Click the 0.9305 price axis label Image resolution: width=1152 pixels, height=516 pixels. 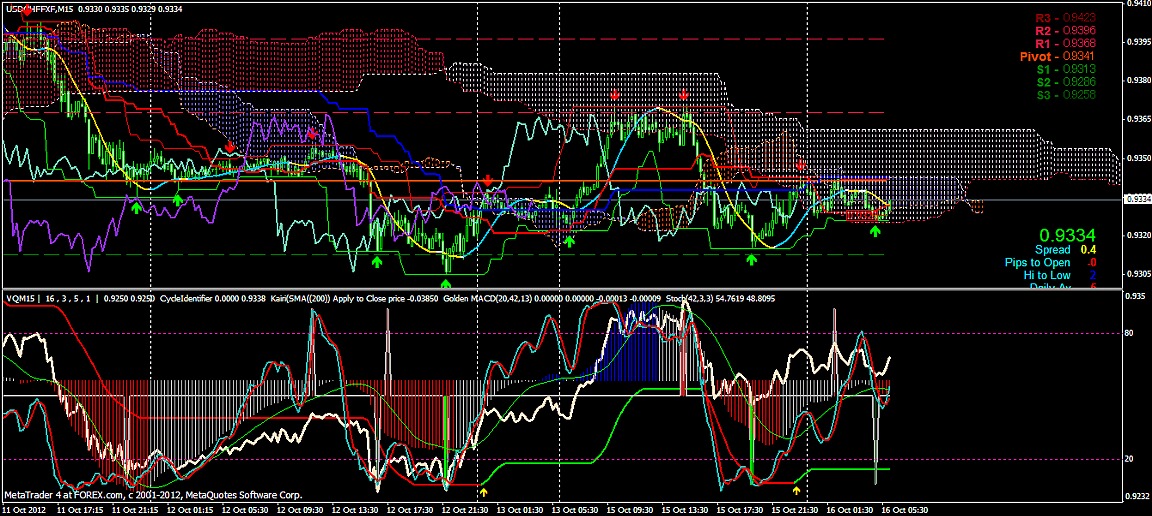(x=1138, y=274)
